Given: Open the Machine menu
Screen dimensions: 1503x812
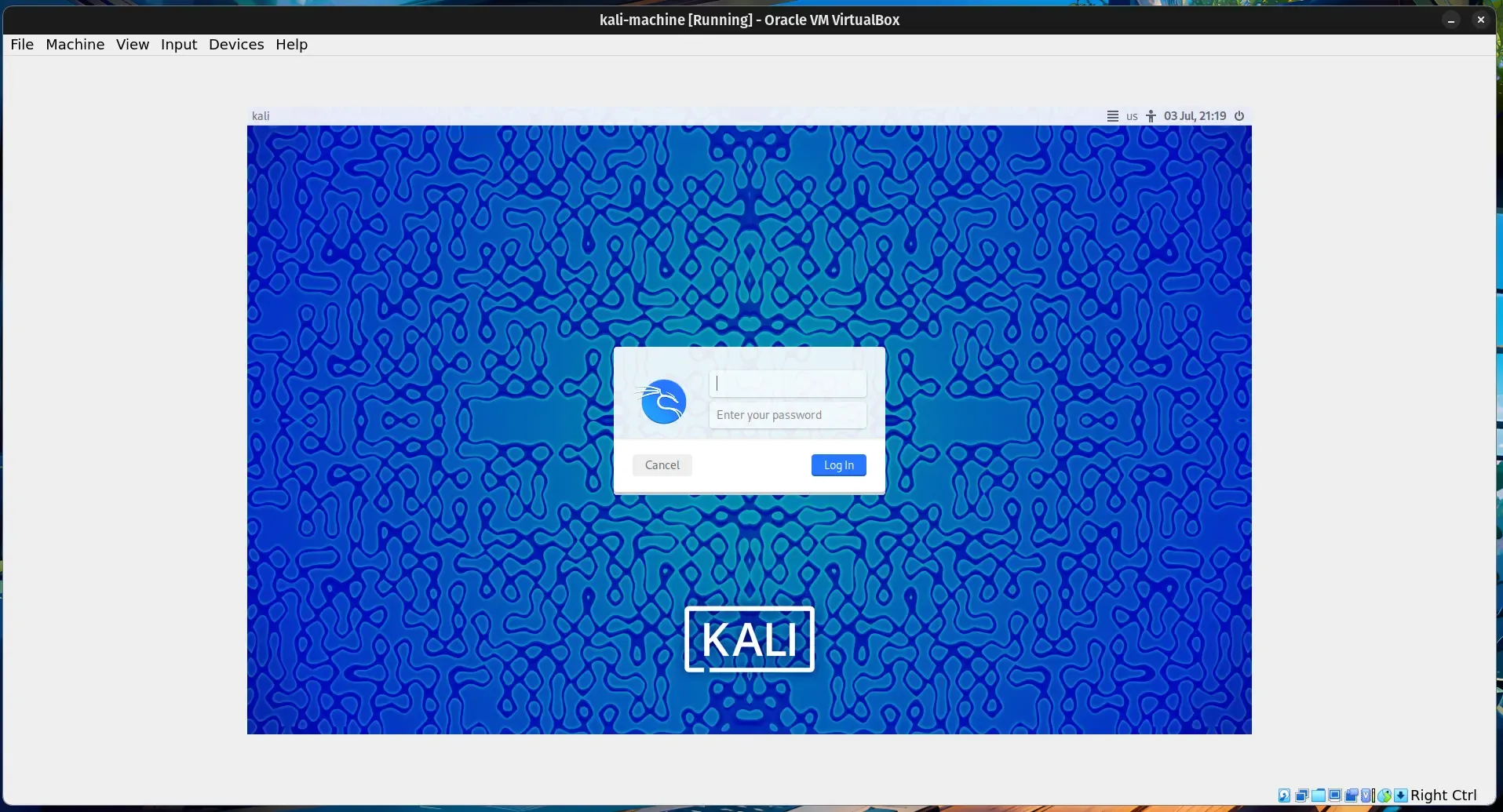Looking at the screenshot, I should click(x=75, y=44).
